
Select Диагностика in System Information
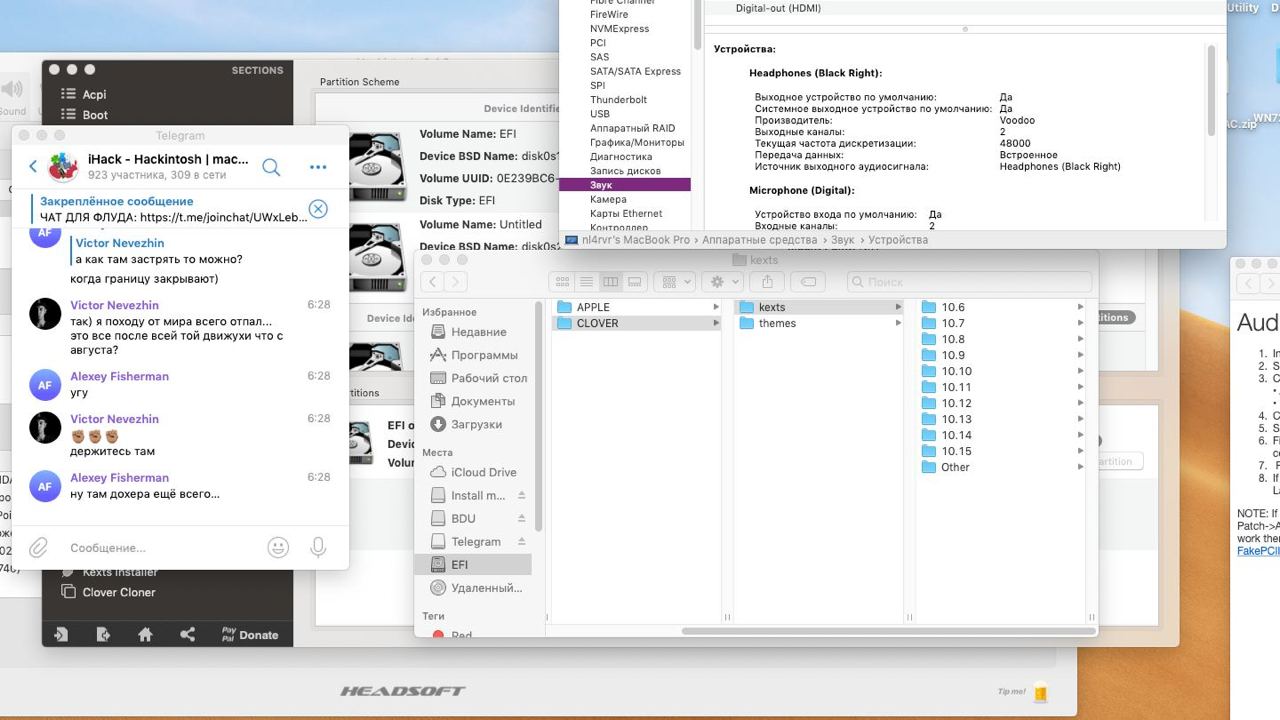(621, 156)
